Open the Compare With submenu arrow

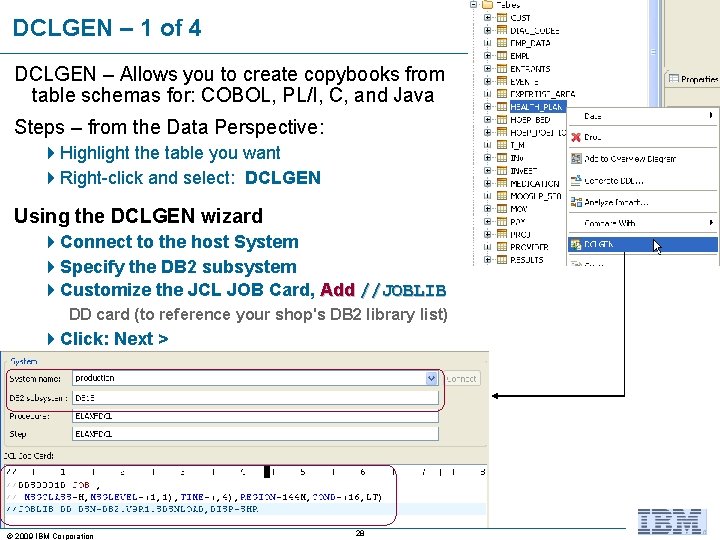(x=711, y=223)
